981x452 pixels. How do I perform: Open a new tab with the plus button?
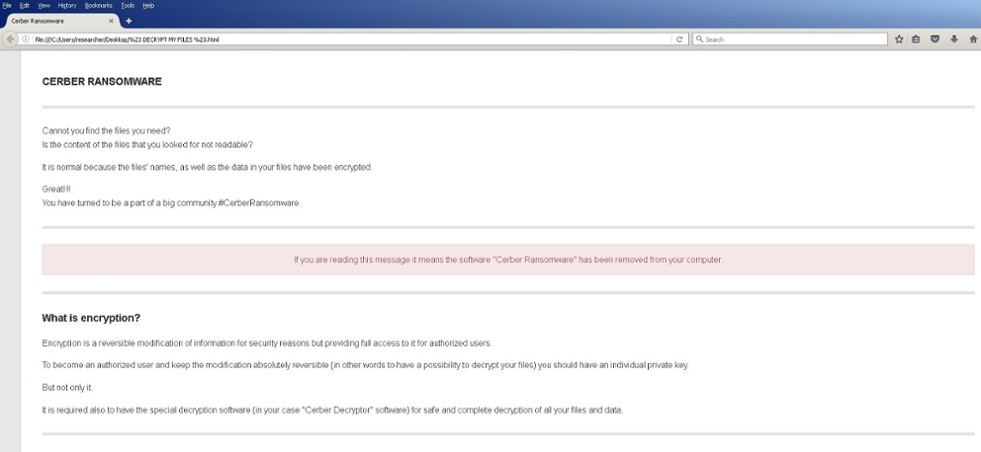tap(128, 21)
